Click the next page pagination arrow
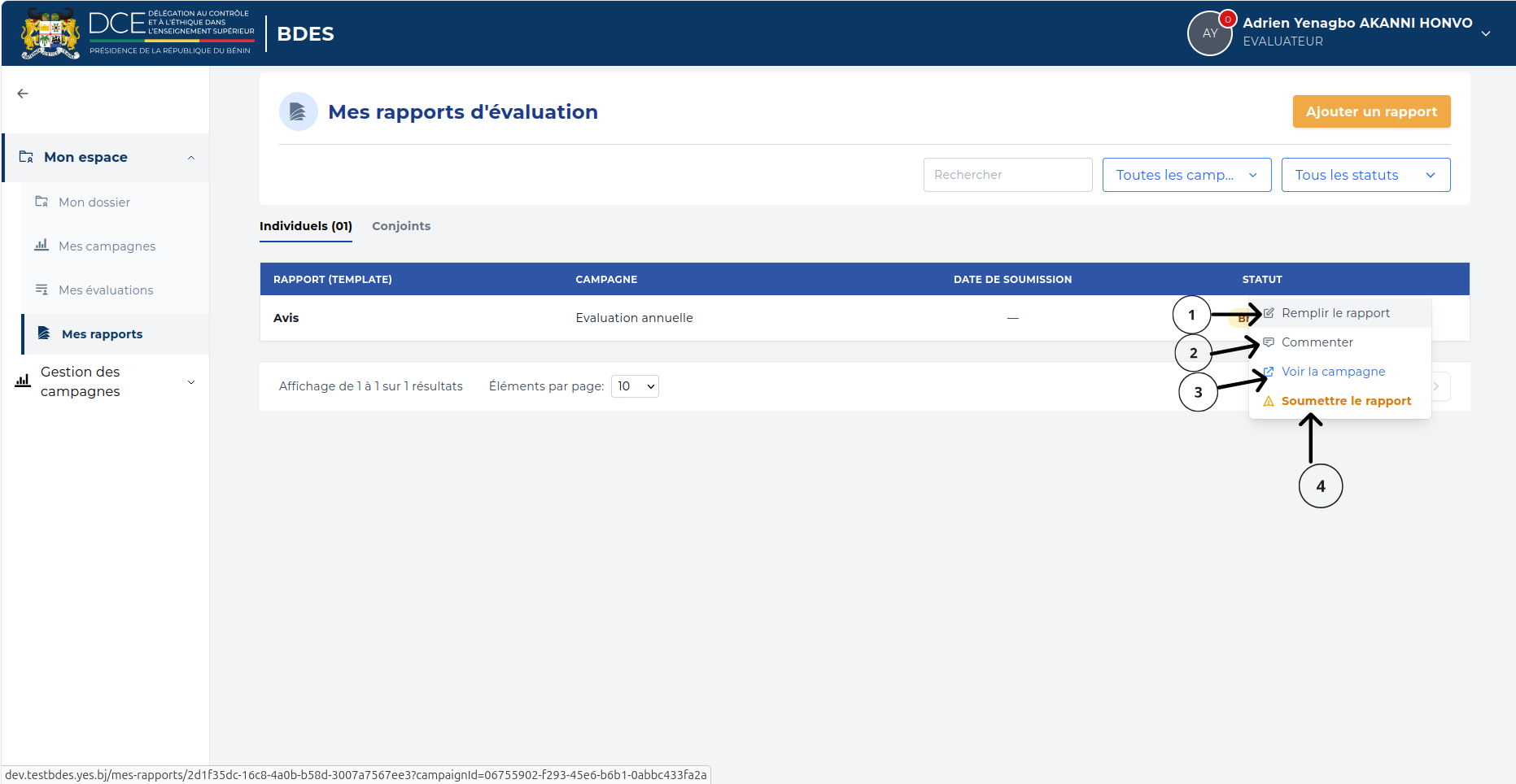This screenshot has width=1516, height=784. pos(1437,386)
